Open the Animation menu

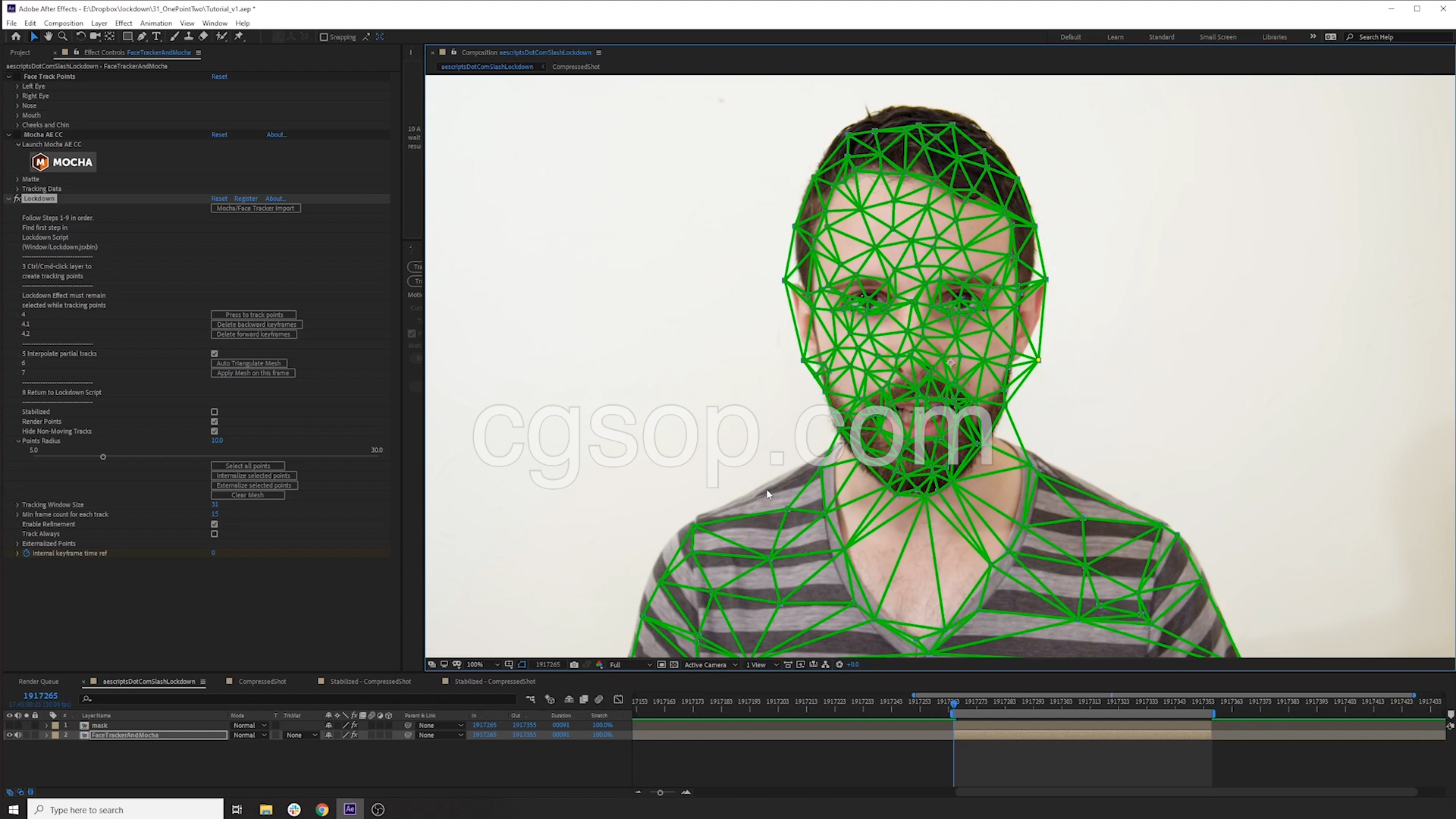point(155,24)
